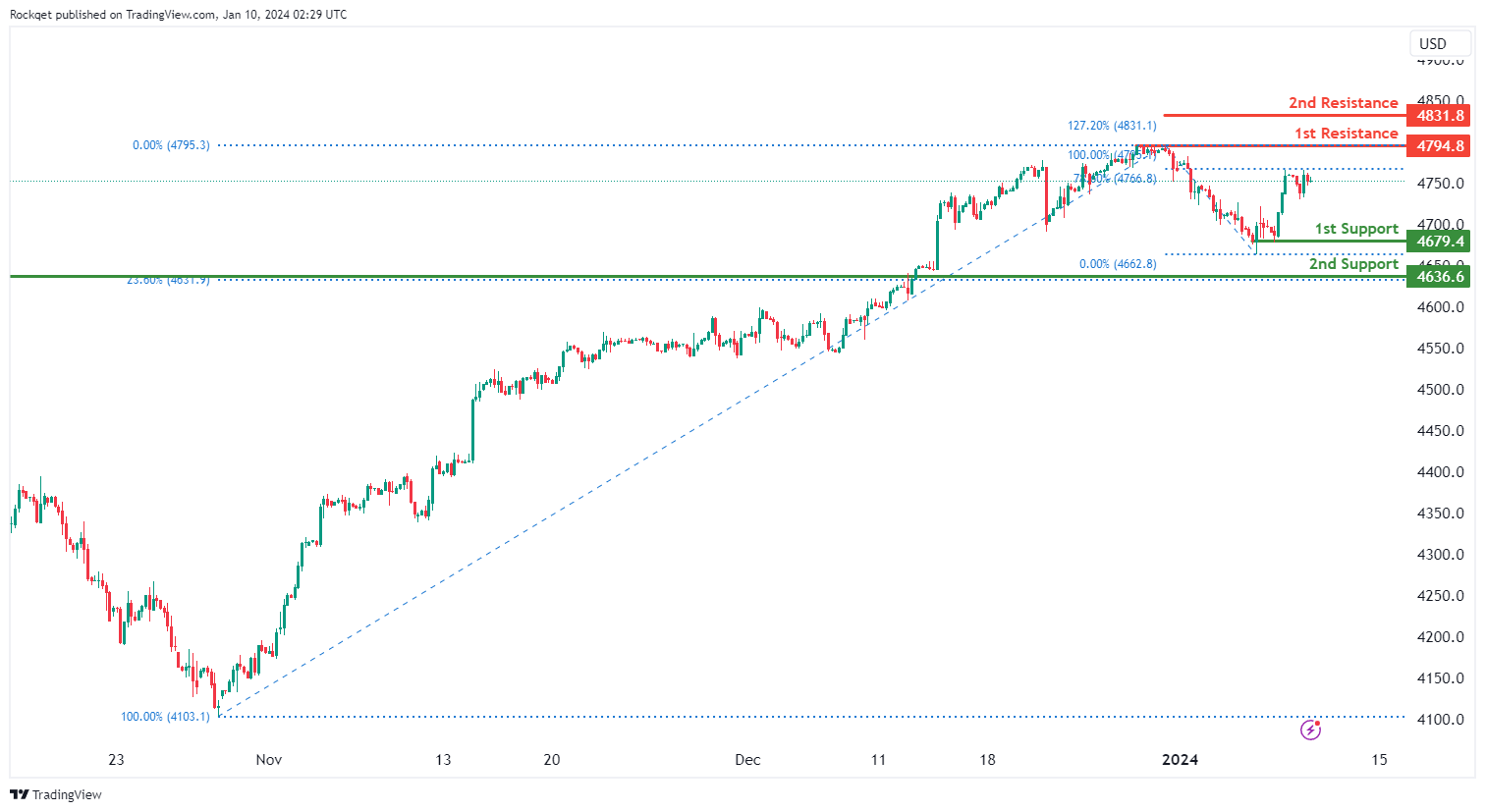Click the 2024 date on time axis
The width and height of the screenshot is (1485, 812).
click(x=1180, y=760)
